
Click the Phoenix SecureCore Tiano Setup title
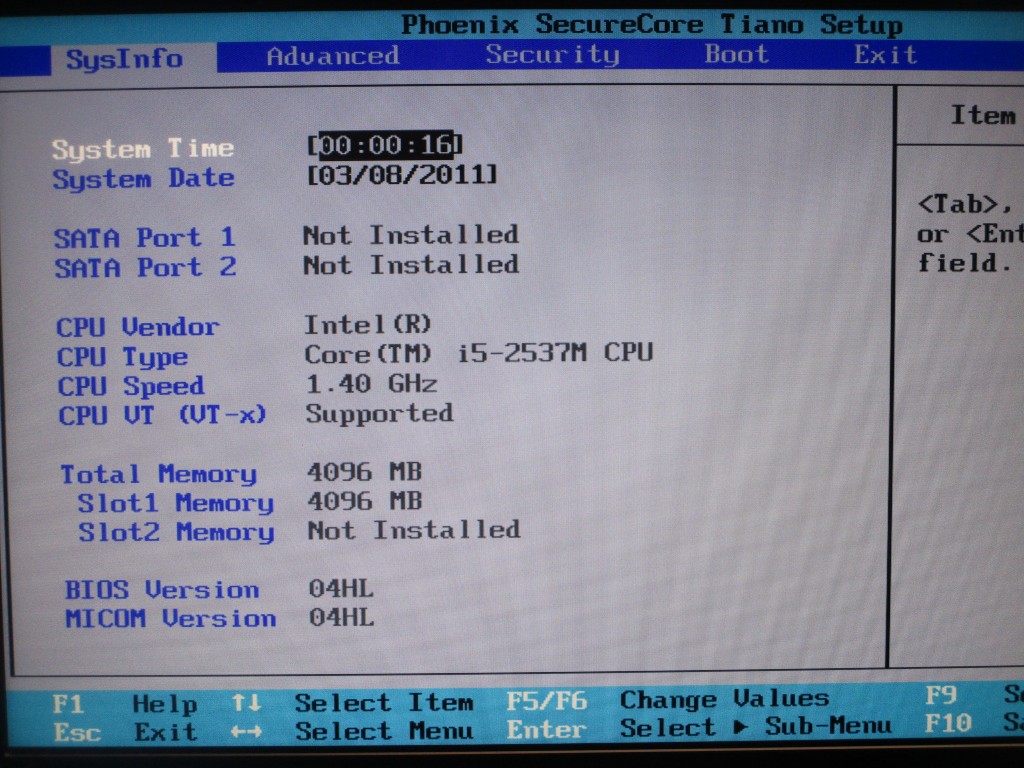click(652, 25)
